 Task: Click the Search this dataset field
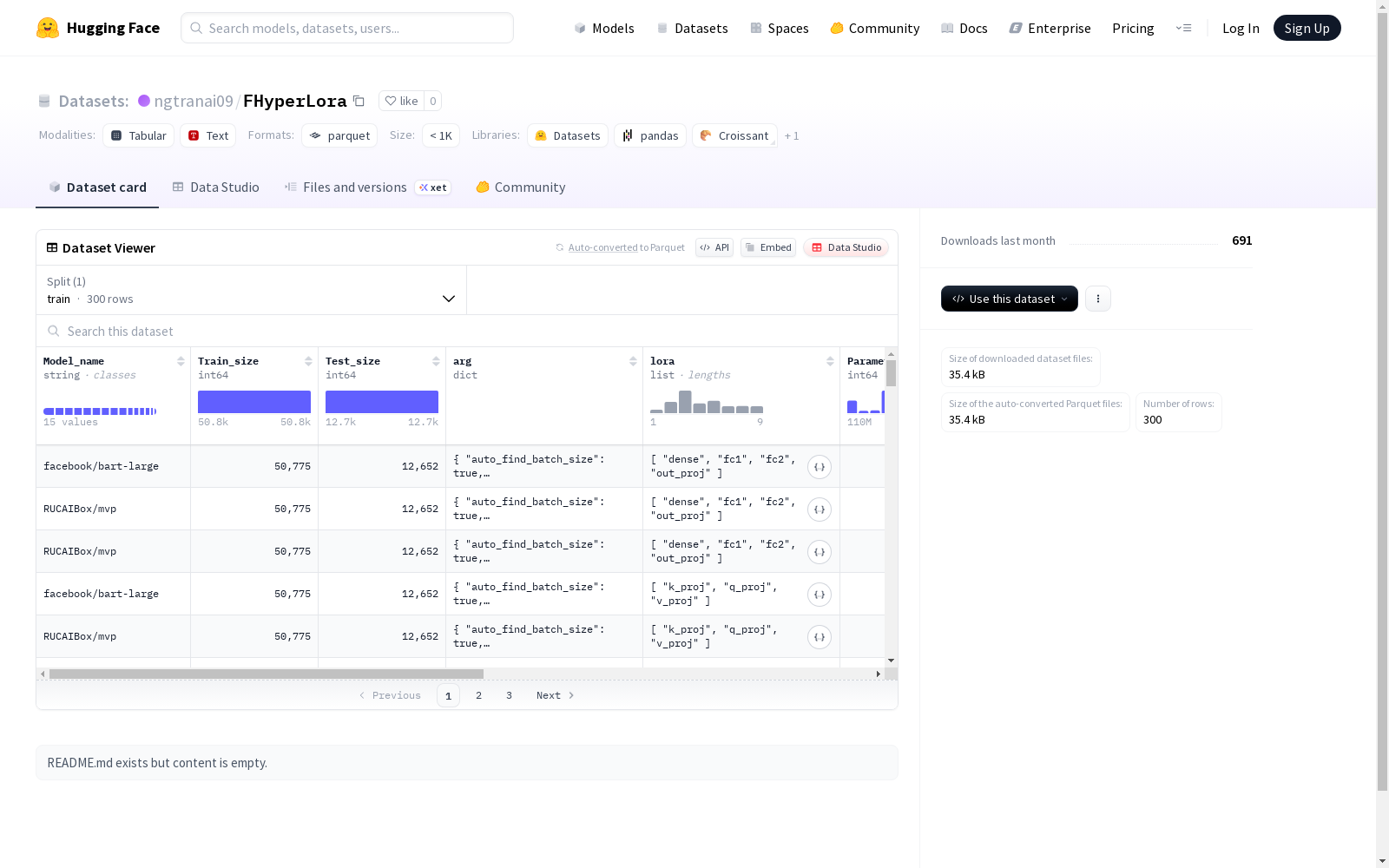tap(467, 331)
